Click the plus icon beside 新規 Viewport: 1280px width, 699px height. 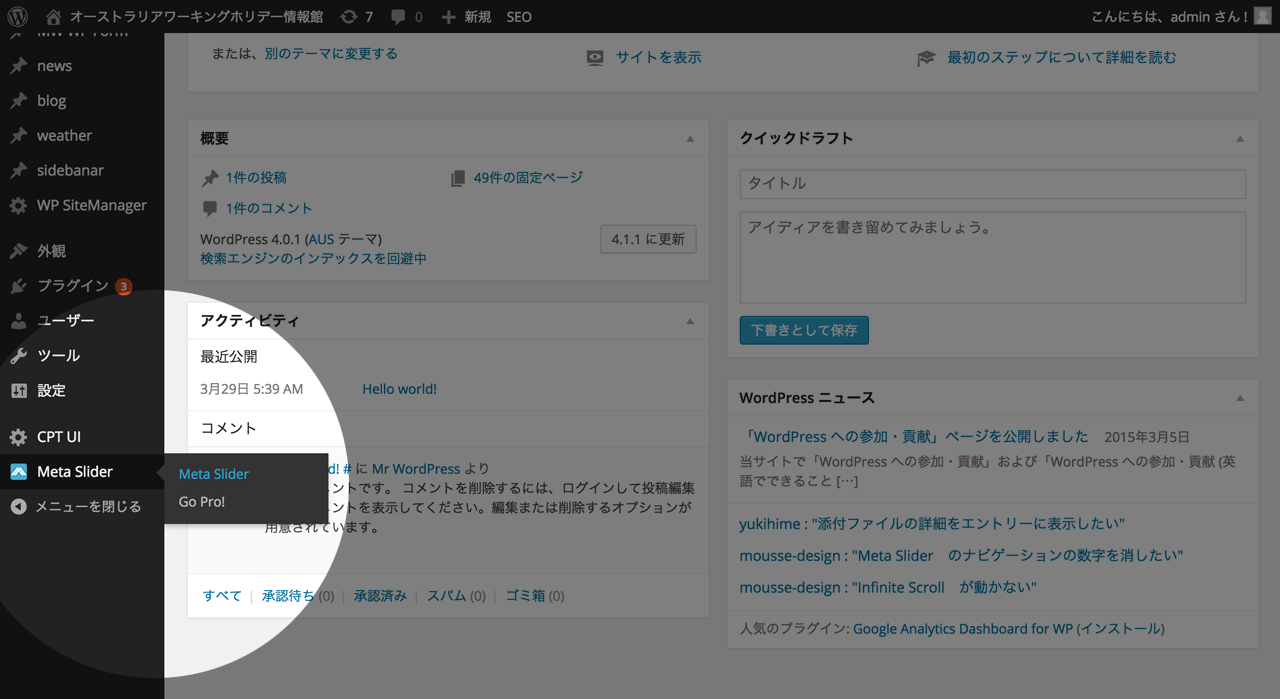(448, 17)
